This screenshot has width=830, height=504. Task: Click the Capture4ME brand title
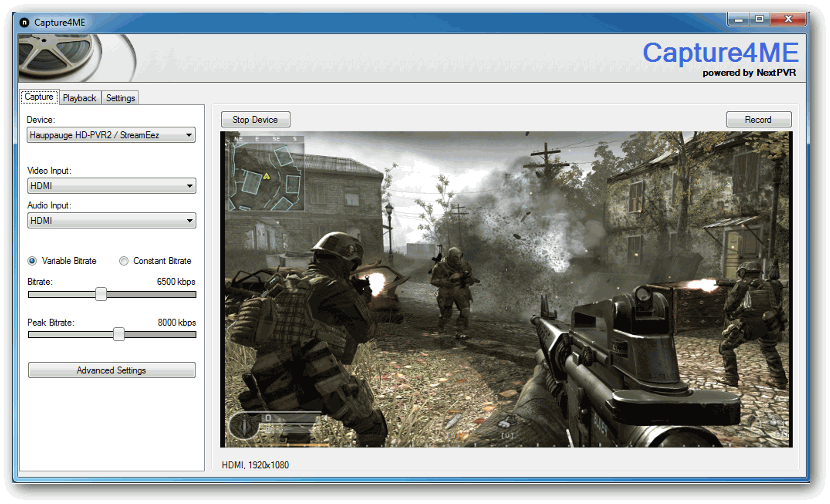(x=720, y=53)
